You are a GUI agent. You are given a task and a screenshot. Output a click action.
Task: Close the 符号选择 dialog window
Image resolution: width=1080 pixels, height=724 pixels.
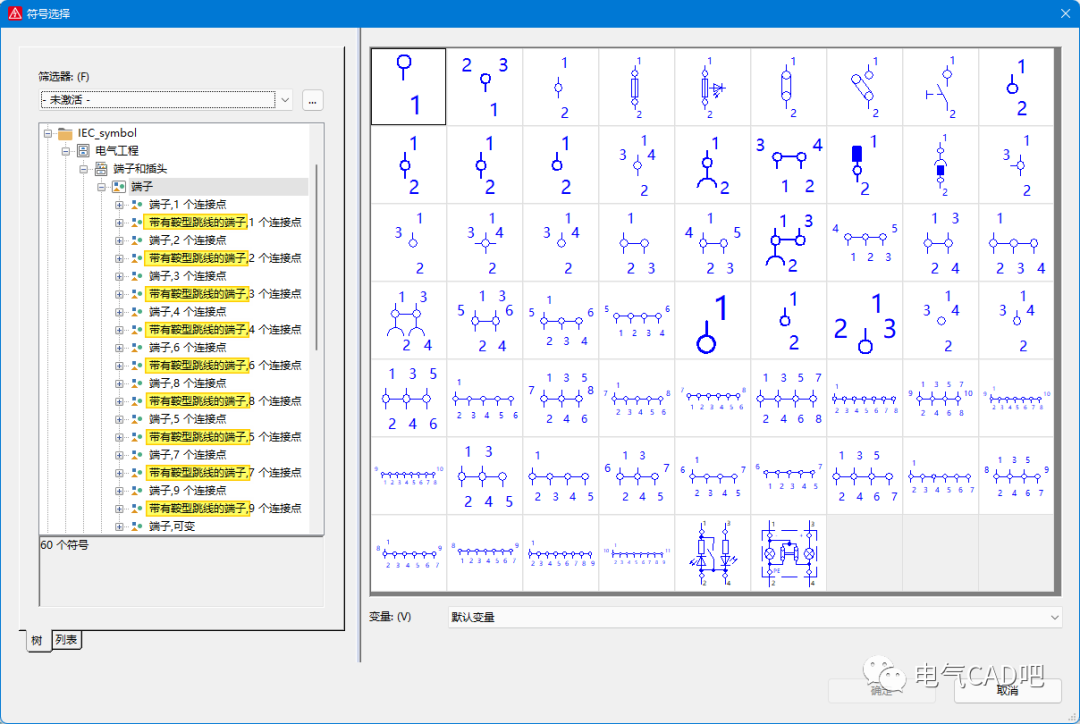click(x=1065, y=13)
